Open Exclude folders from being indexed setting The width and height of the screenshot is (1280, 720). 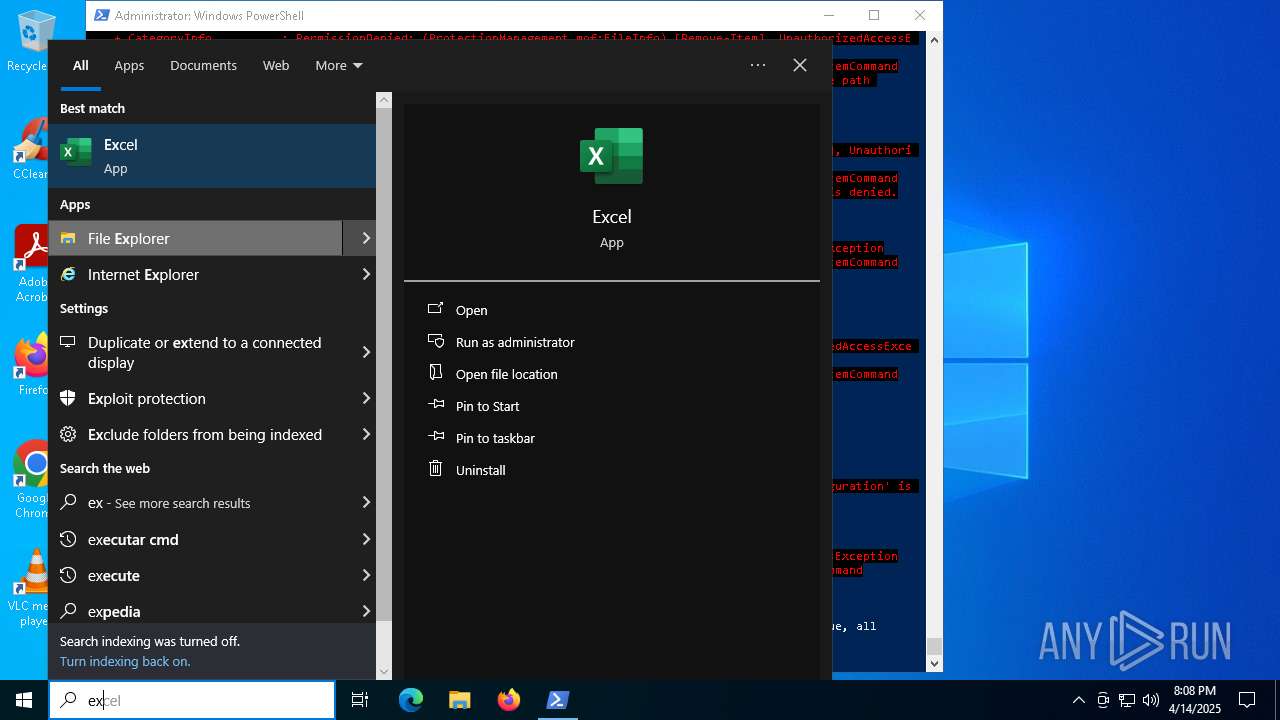pos(196,434)
